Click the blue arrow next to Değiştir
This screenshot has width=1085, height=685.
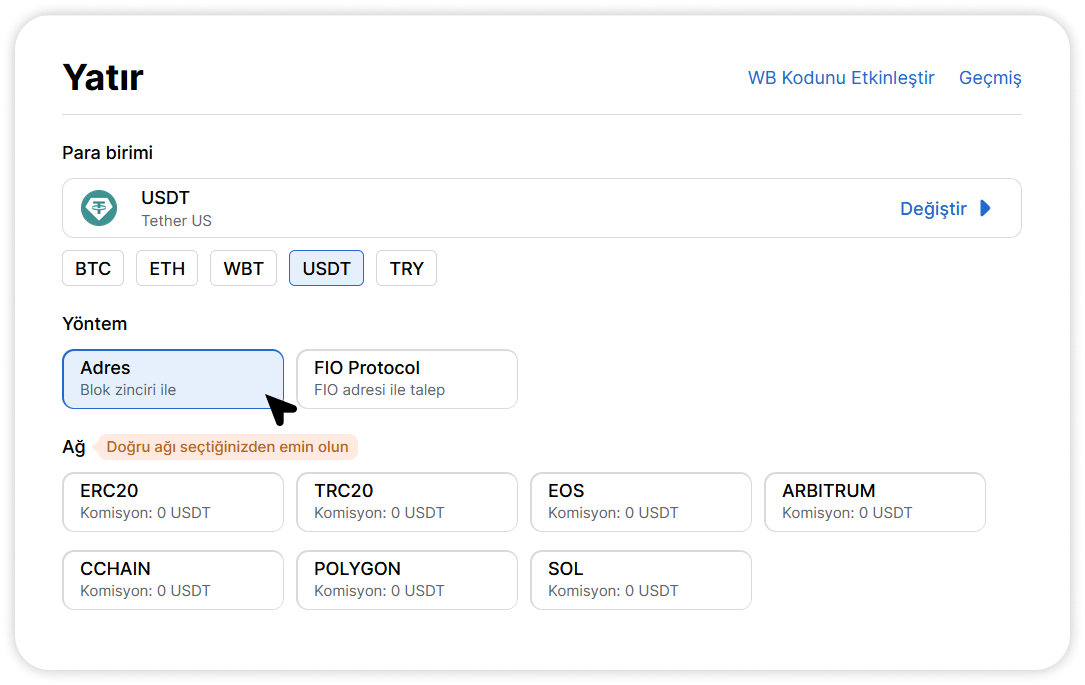[x=985, y=208]
